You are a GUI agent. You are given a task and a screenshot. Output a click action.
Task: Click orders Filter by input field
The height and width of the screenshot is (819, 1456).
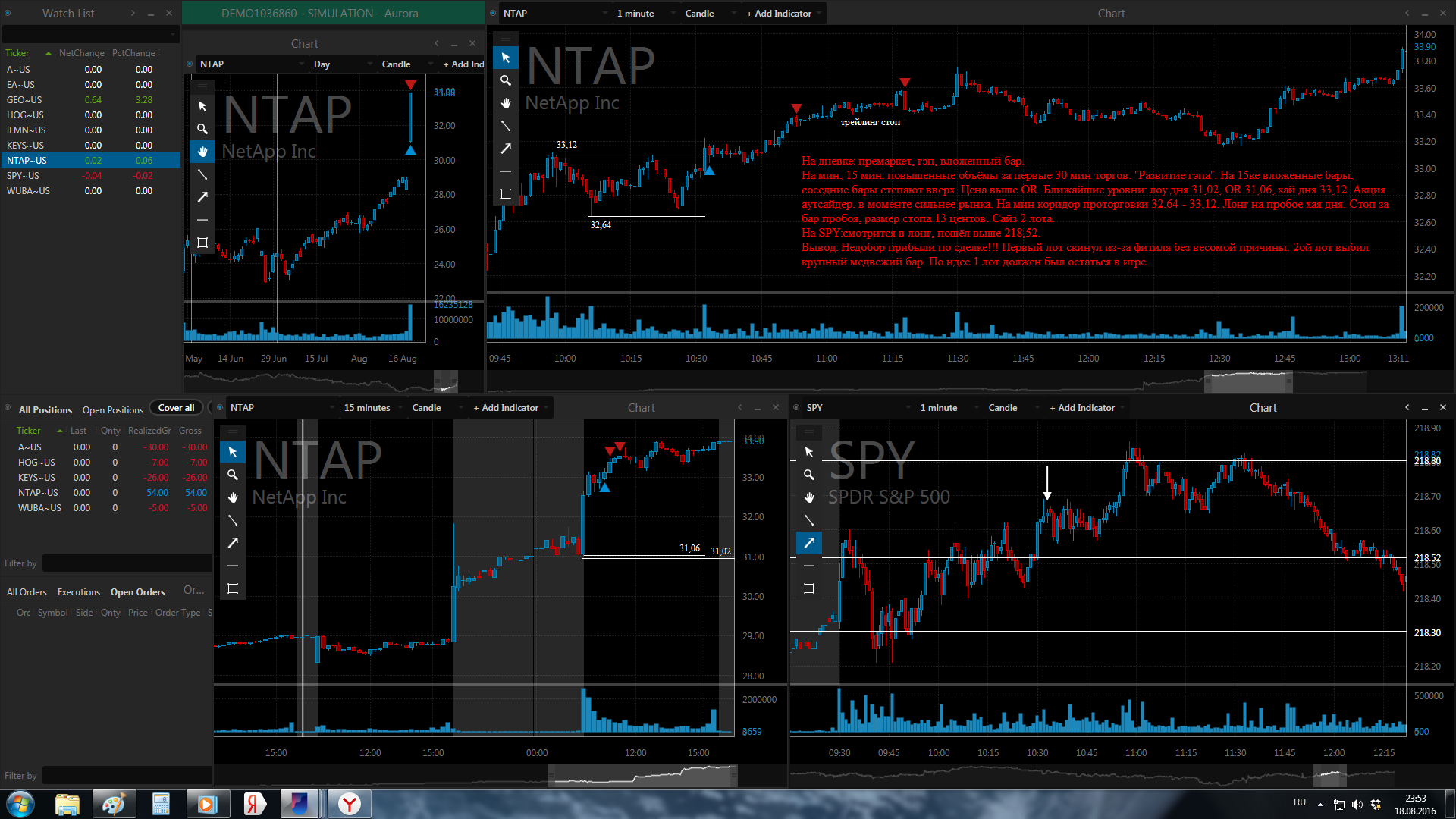click(127, 775)
